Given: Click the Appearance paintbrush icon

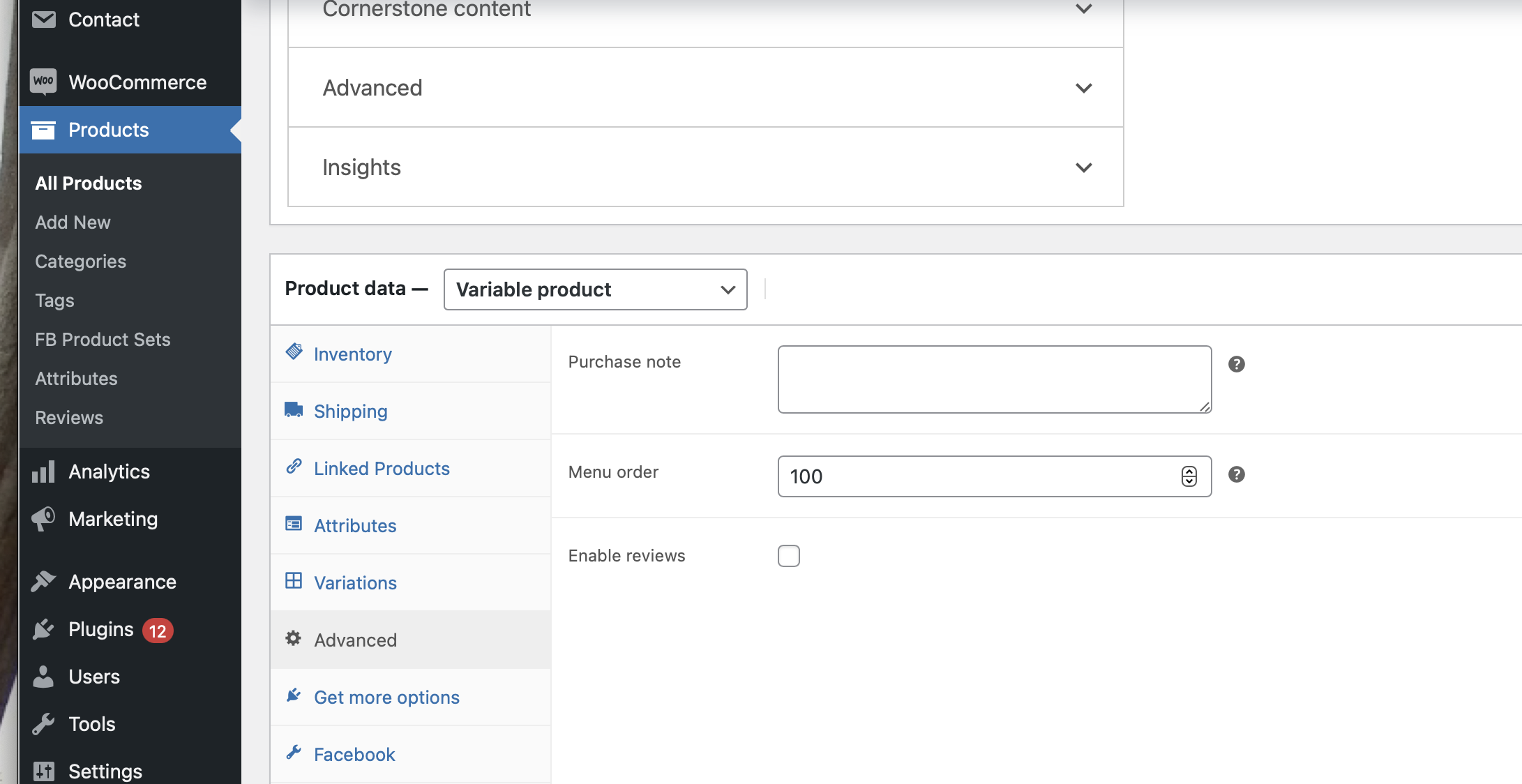Looking at the screenshot, I should [43, 581].
